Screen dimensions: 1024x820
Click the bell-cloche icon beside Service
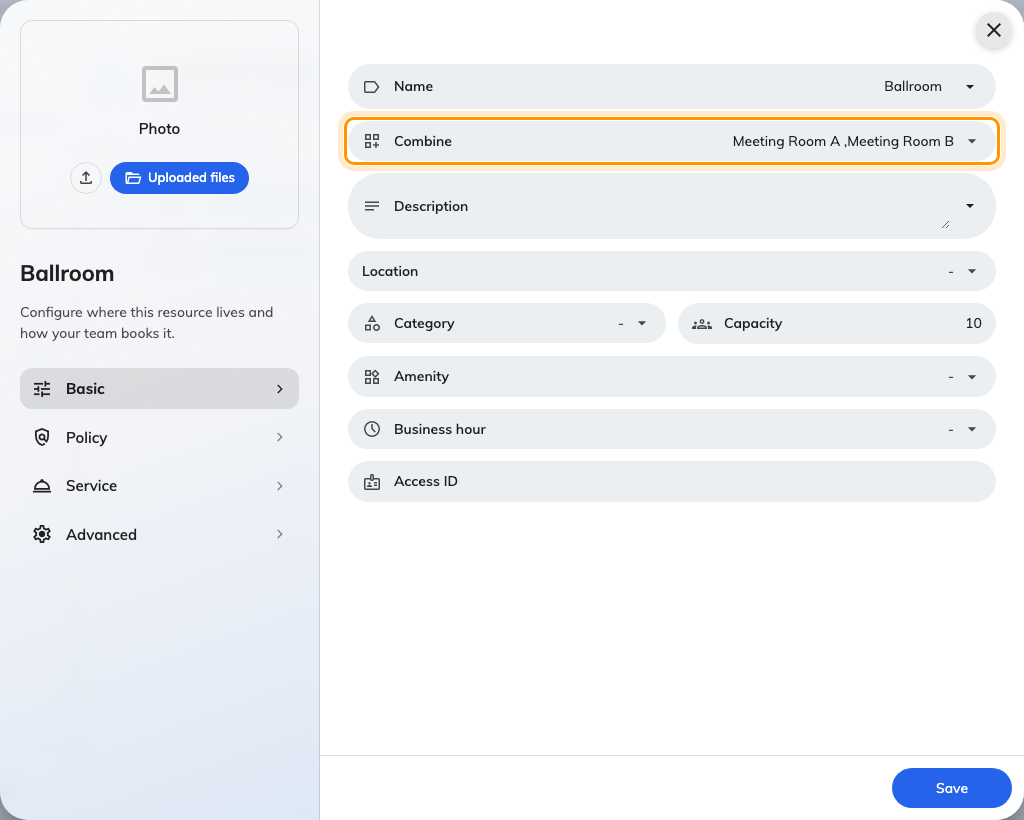pyautogui.click(x=42, y=486)
